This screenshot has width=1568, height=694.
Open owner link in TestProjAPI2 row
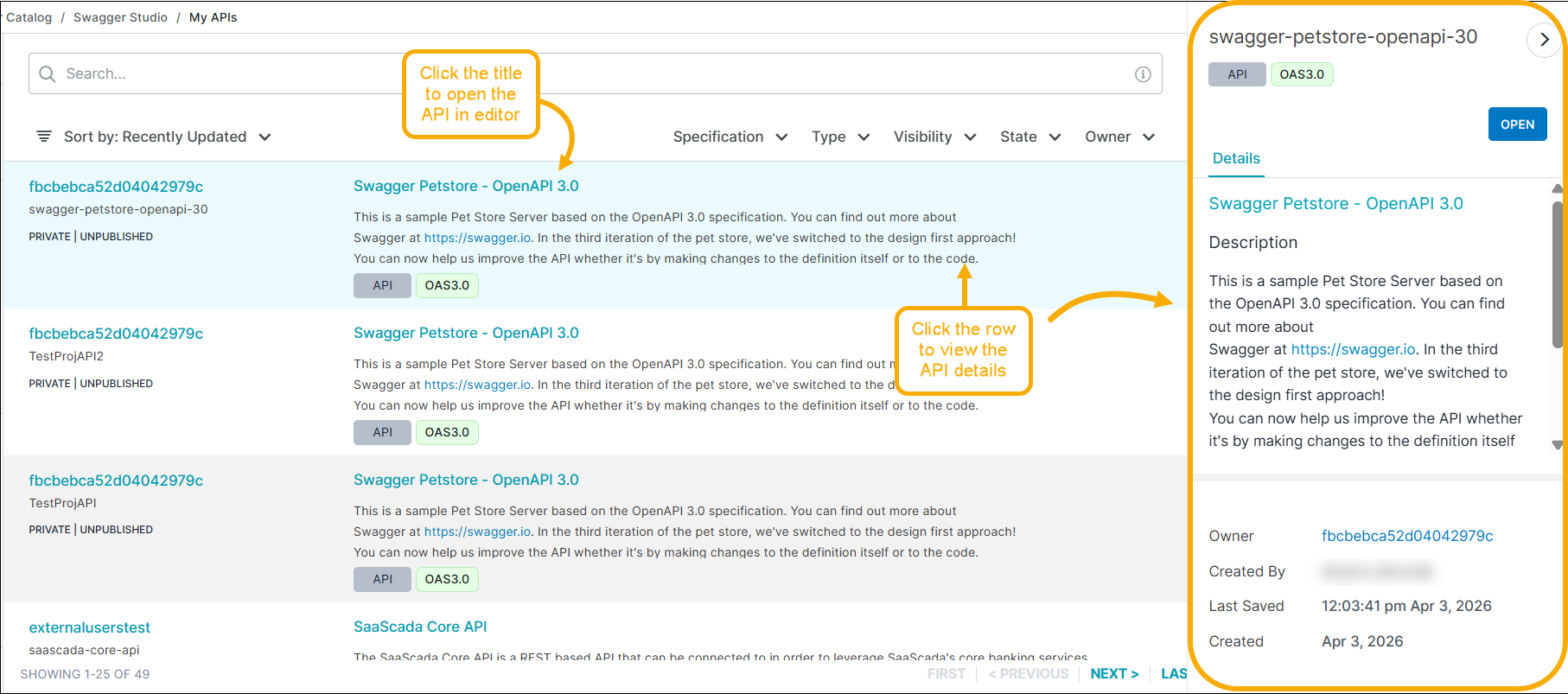(116, 334)
